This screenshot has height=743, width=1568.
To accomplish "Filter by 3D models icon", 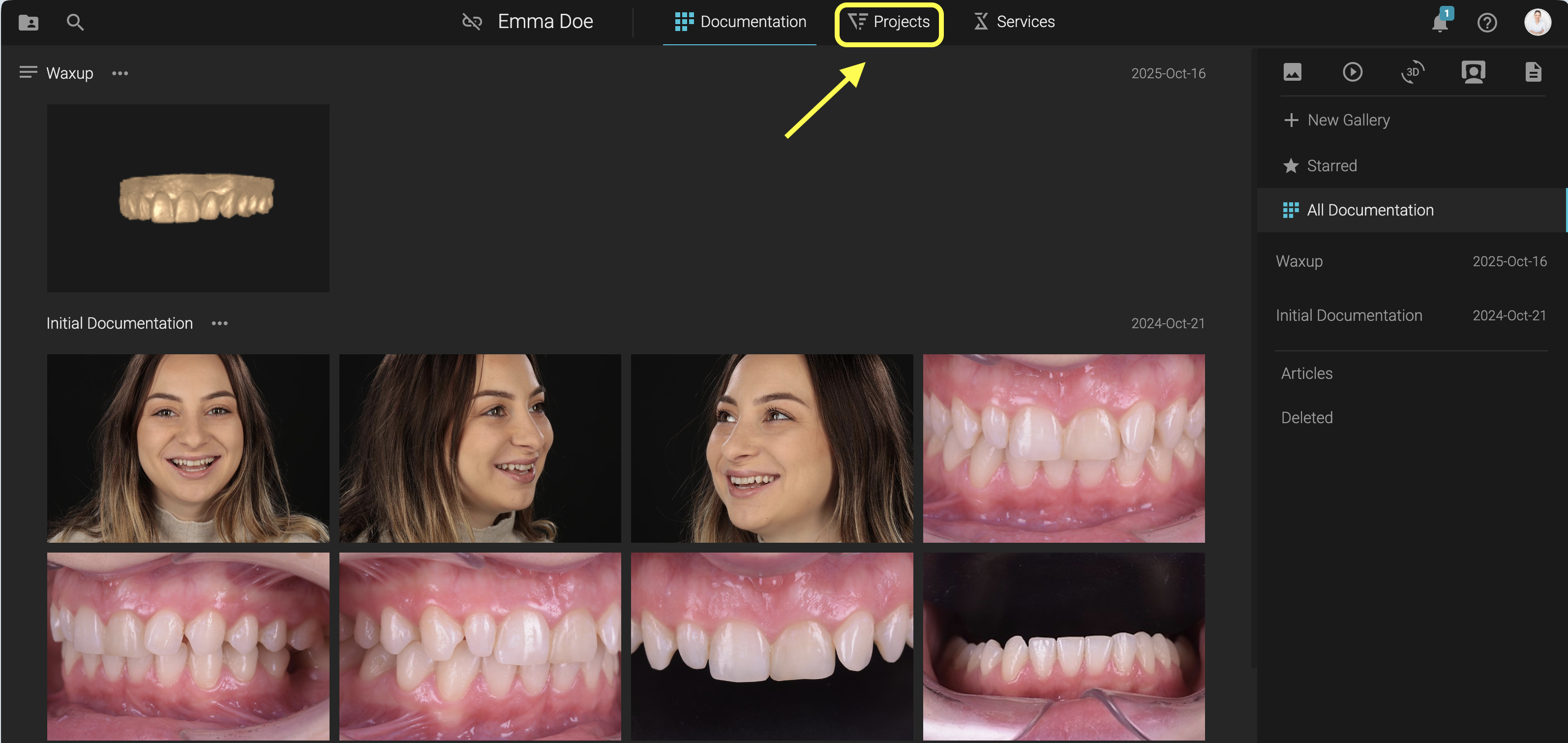I will point(1412,72).
